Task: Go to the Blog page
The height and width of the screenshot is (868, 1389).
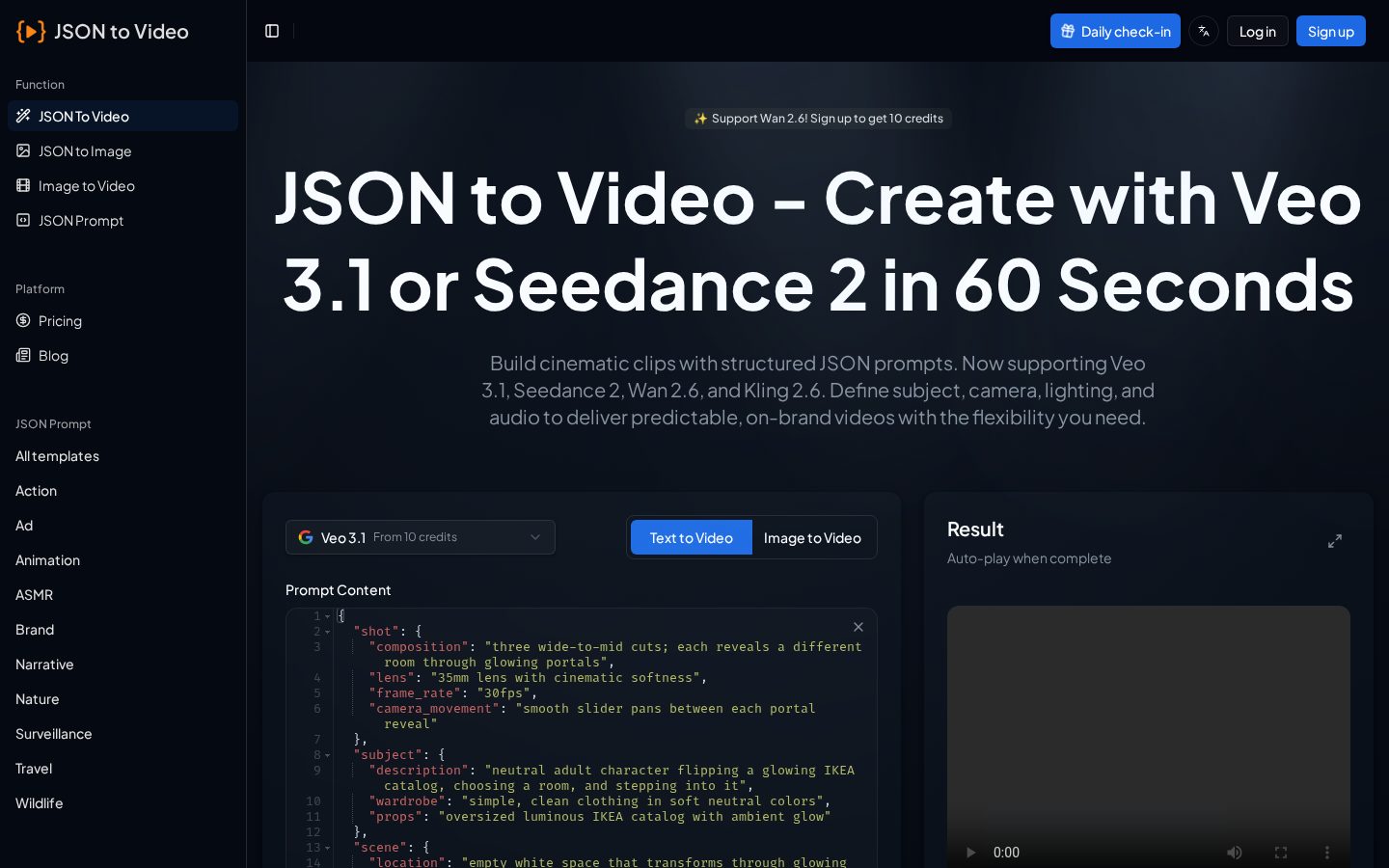Action: point(123,355)
